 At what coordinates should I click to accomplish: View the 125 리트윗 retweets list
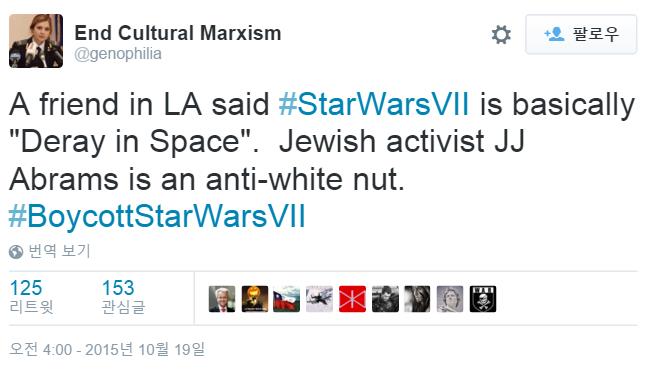pyautogui.click(x=31, y=297)
